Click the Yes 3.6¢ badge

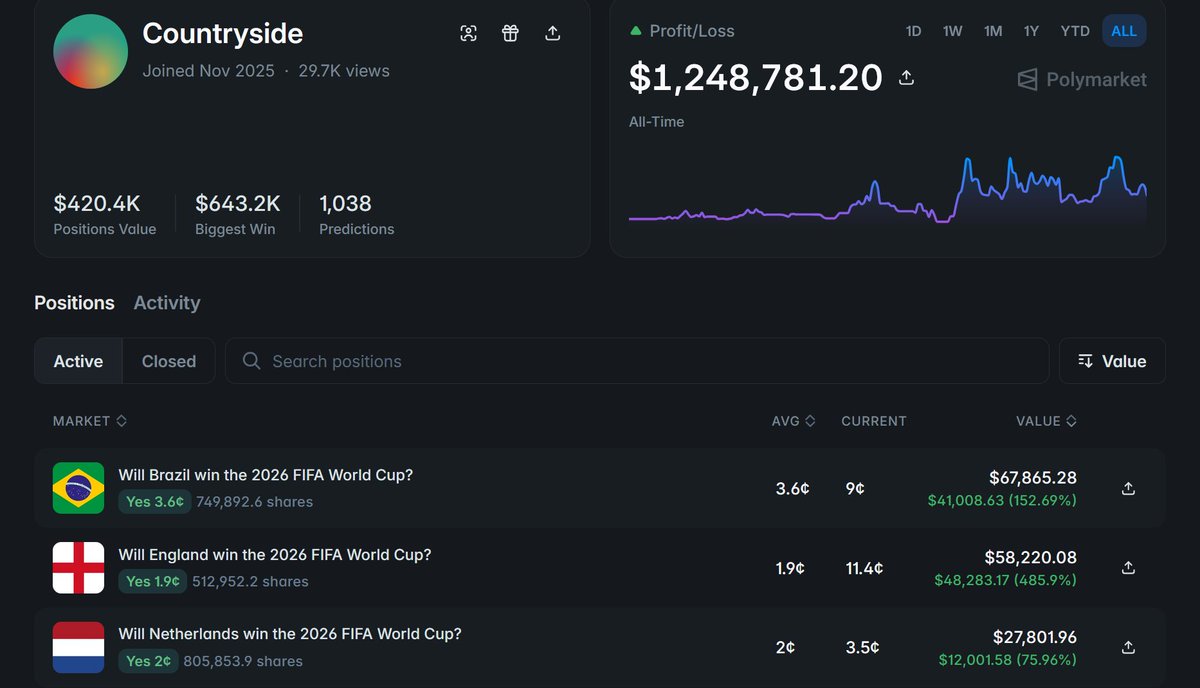[x=155, y=502]
